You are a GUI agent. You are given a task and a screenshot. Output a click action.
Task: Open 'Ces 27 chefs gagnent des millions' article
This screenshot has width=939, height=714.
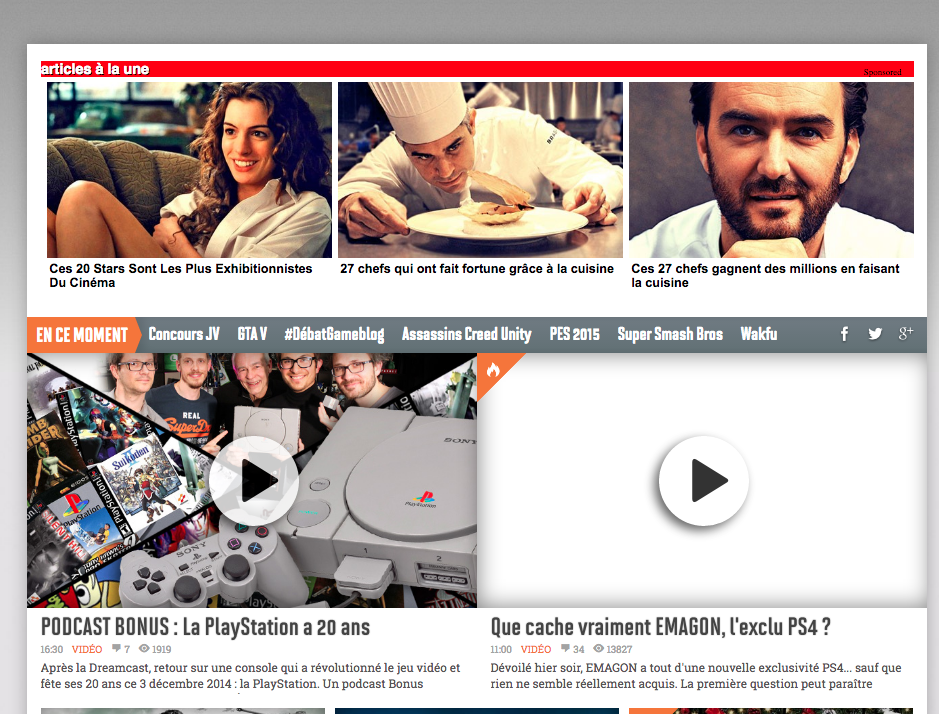click(765, 276)
